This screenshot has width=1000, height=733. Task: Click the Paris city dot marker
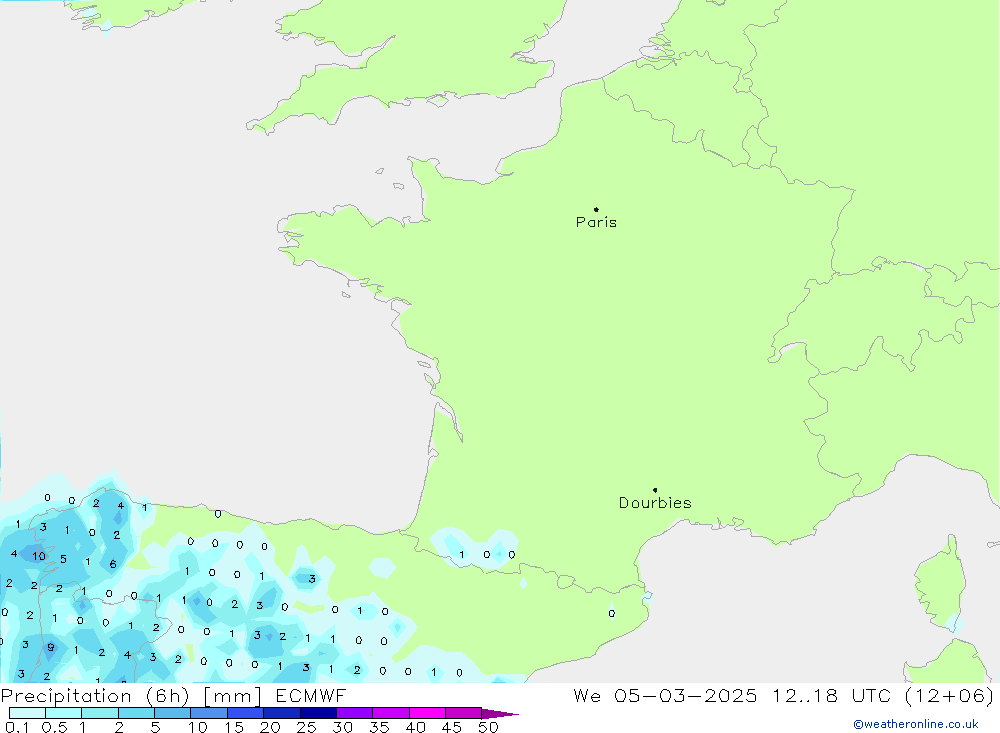(596, 209)
